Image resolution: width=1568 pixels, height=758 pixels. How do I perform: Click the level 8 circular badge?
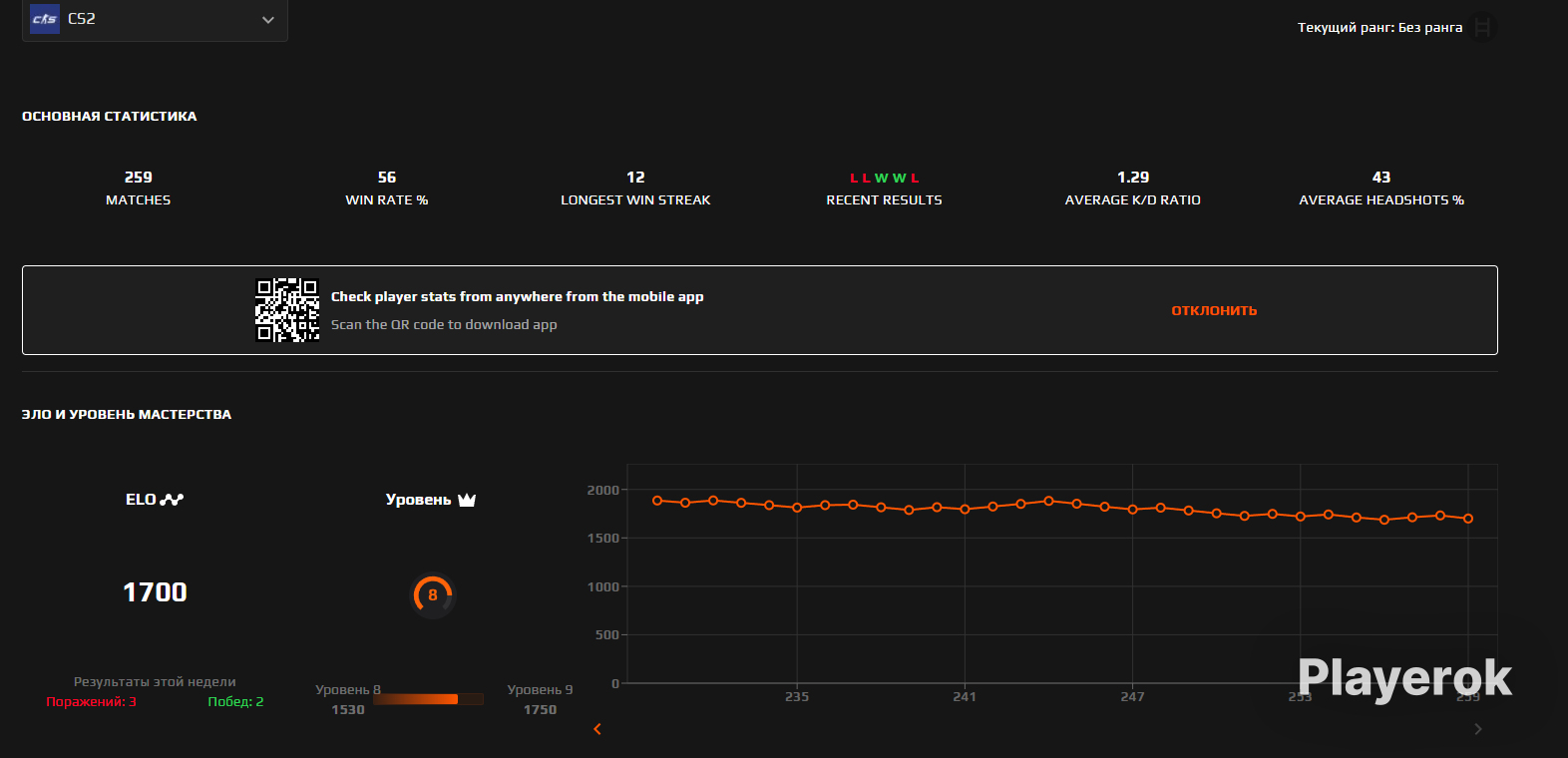(433, 595)
